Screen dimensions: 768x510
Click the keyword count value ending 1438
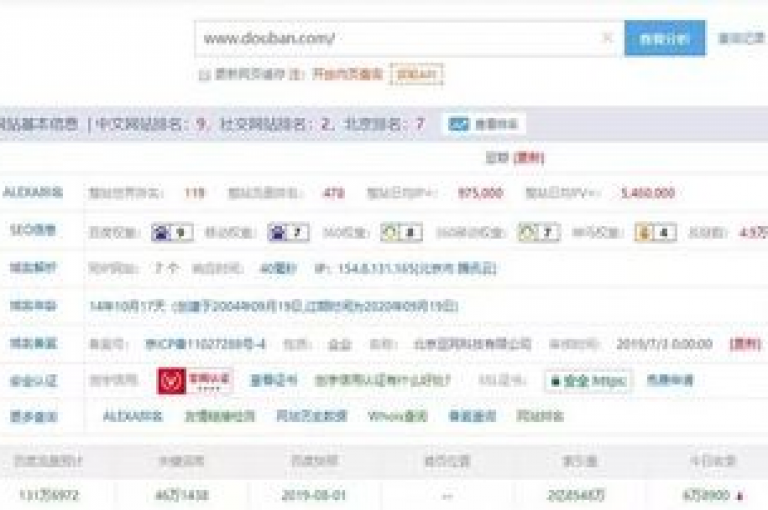click(x=182, y=496)
